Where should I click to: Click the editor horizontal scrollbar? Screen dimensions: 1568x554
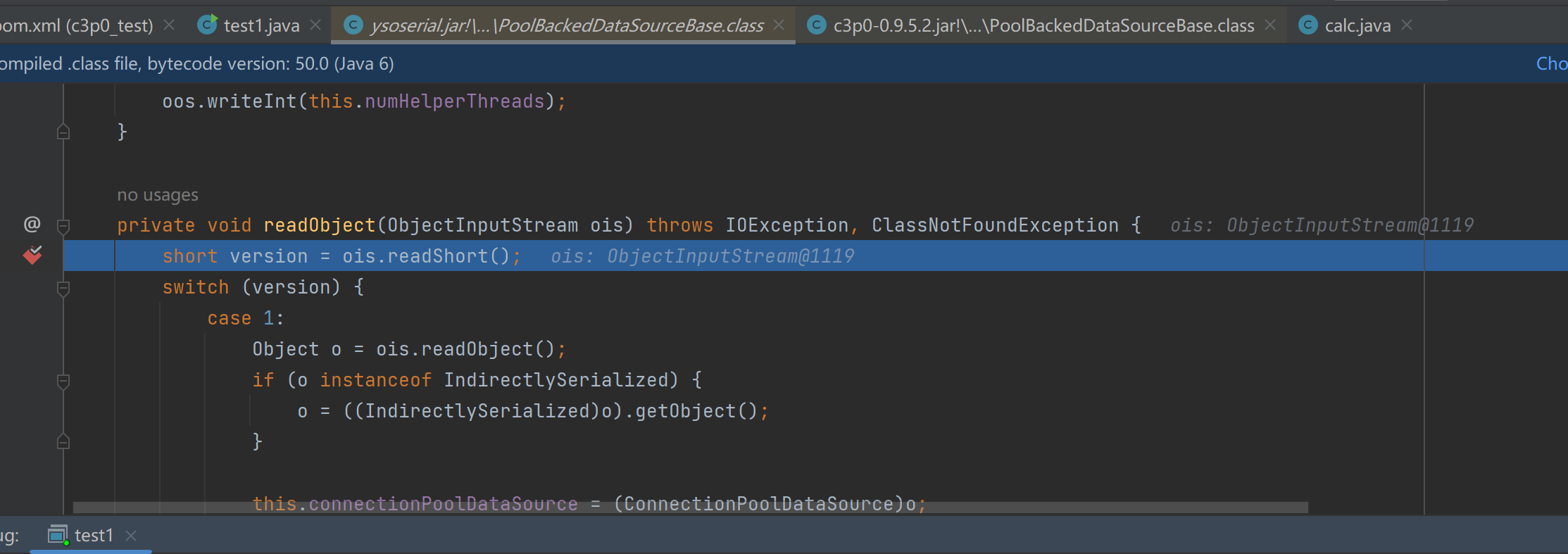coord(690,508)
